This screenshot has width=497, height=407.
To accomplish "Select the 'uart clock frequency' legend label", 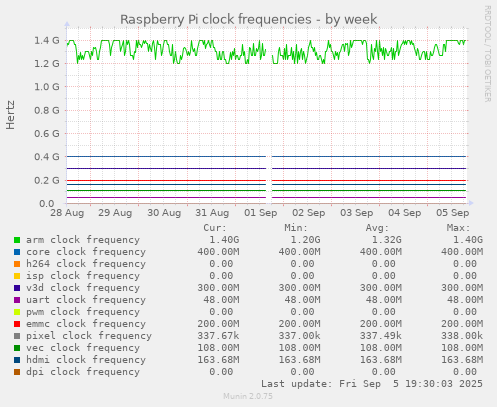I will point(86,300).
